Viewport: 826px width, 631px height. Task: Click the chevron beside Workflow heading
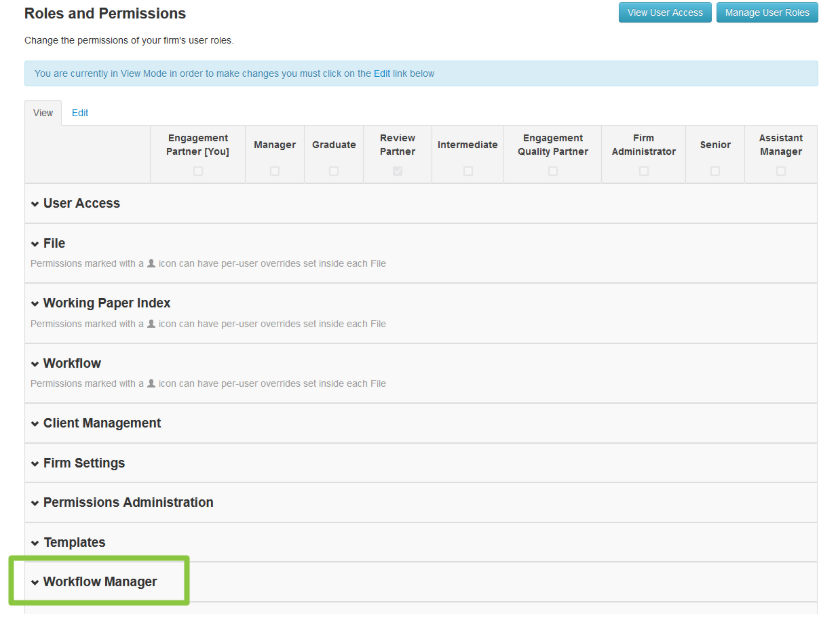pos(35,364)
